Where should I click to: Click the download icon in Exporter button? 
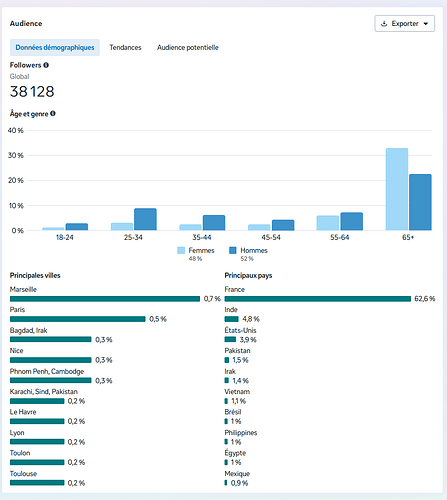384,24
